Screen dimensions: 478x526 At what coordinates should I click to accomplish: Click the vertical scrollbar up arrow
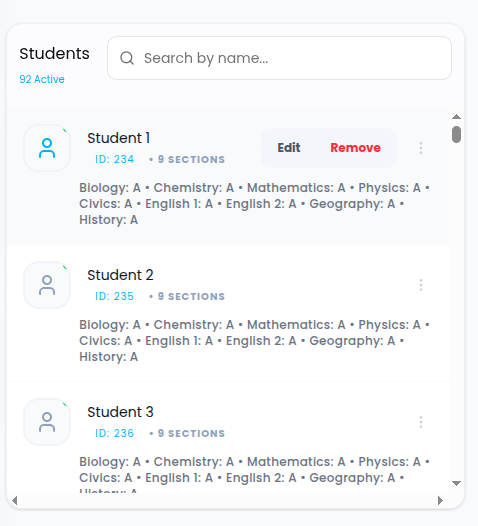456,116
